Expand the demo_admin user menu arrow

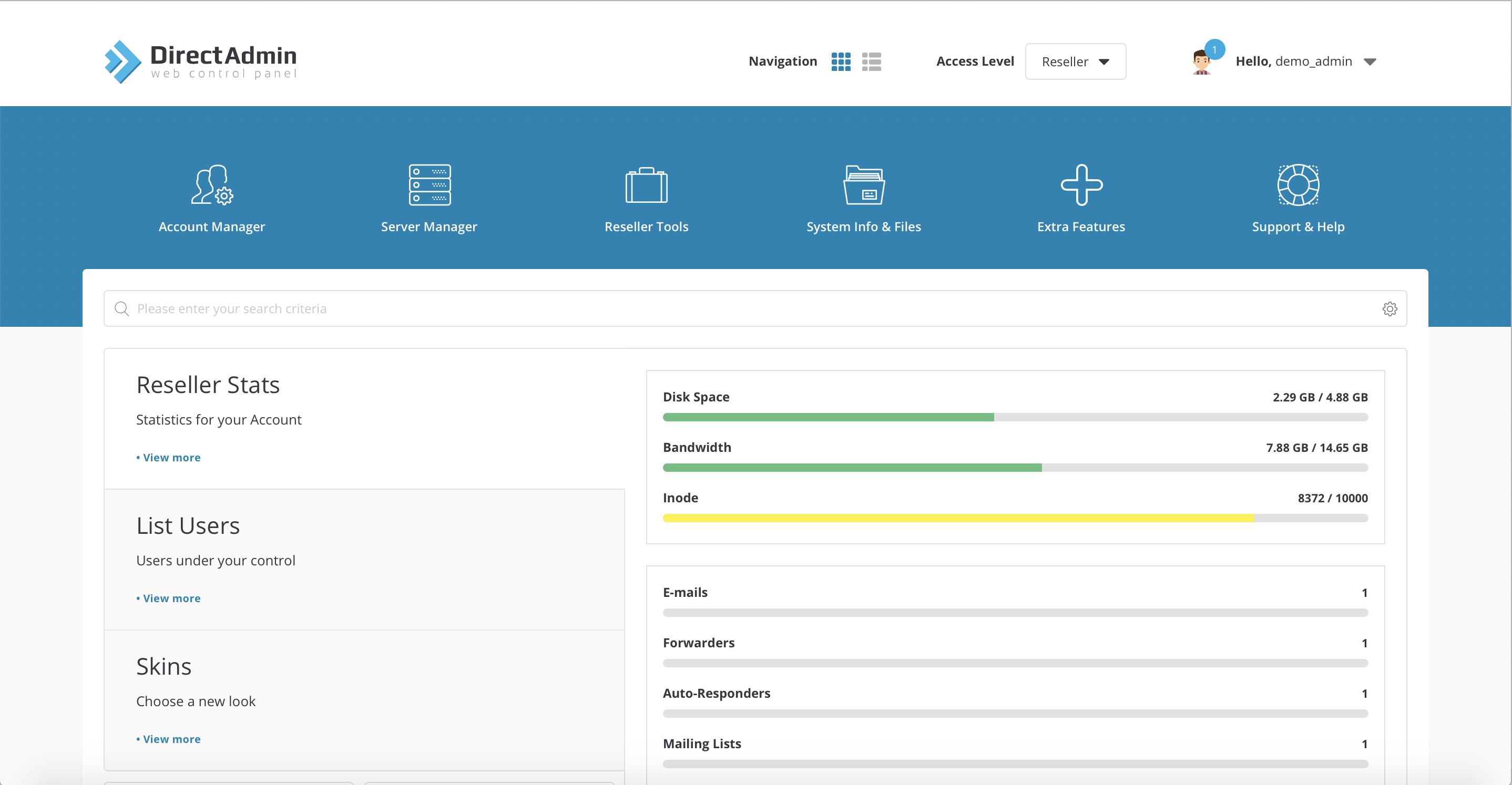(x=1370, y=61)
